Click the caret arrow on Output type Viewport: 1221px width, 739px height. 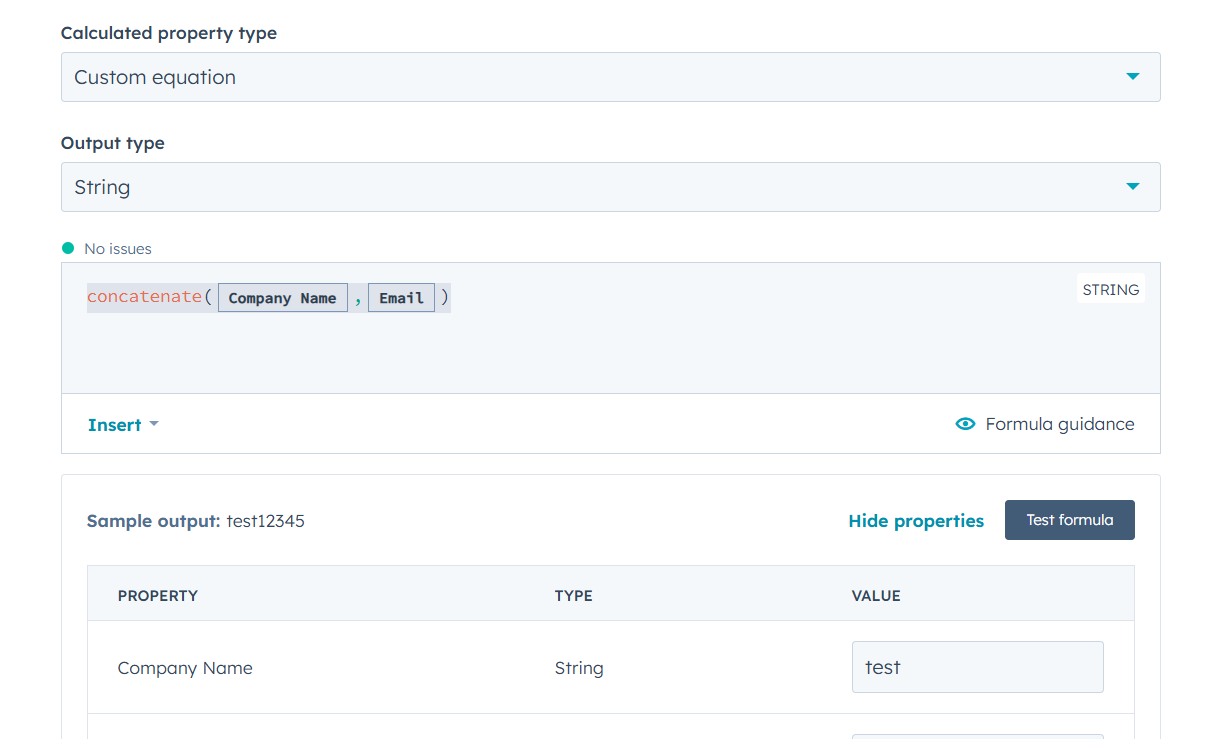(x=1132, y=187)
